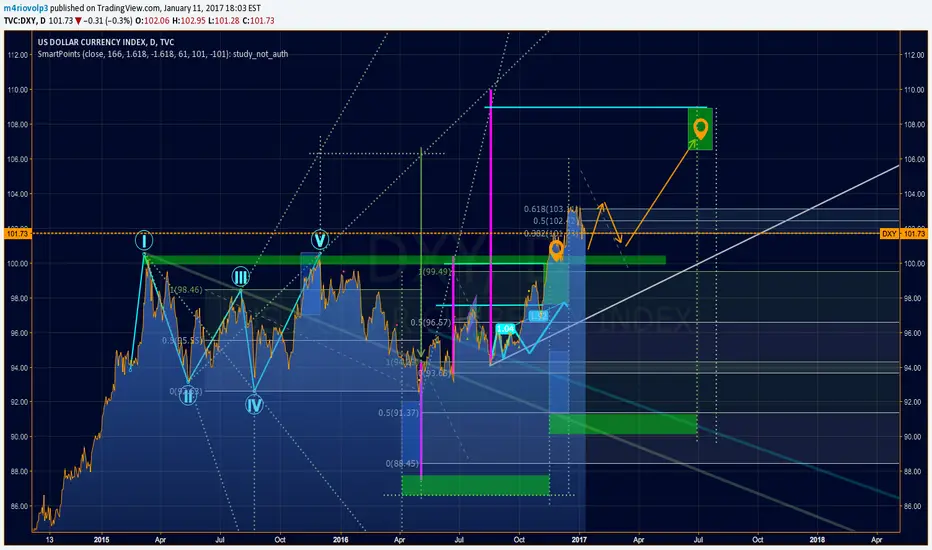Select the circled wave I marker

(x=144, y=241)
